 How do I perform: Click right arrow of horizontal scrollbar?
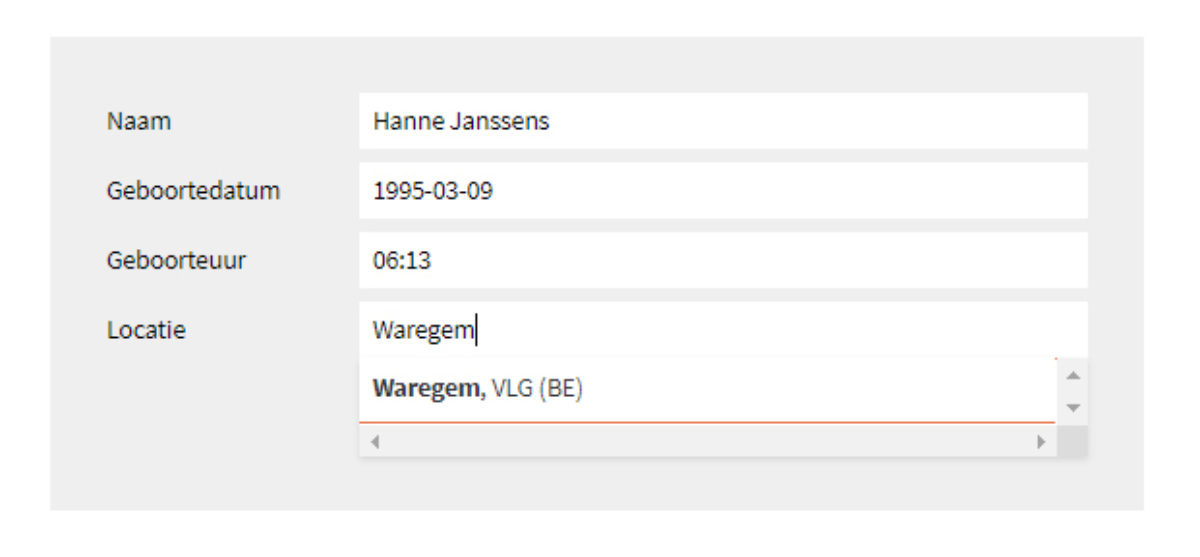1040,441
